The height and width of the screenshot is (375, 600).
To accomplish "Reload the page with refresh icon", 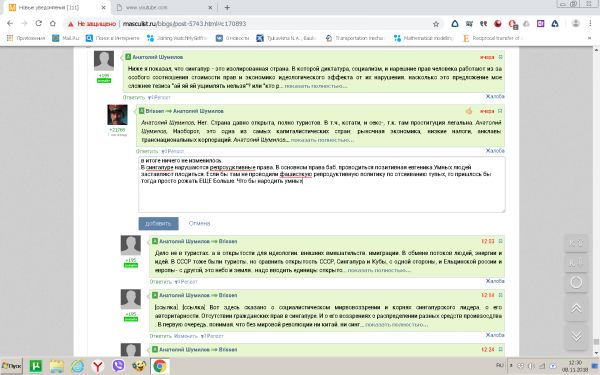I will pos(38,23).
